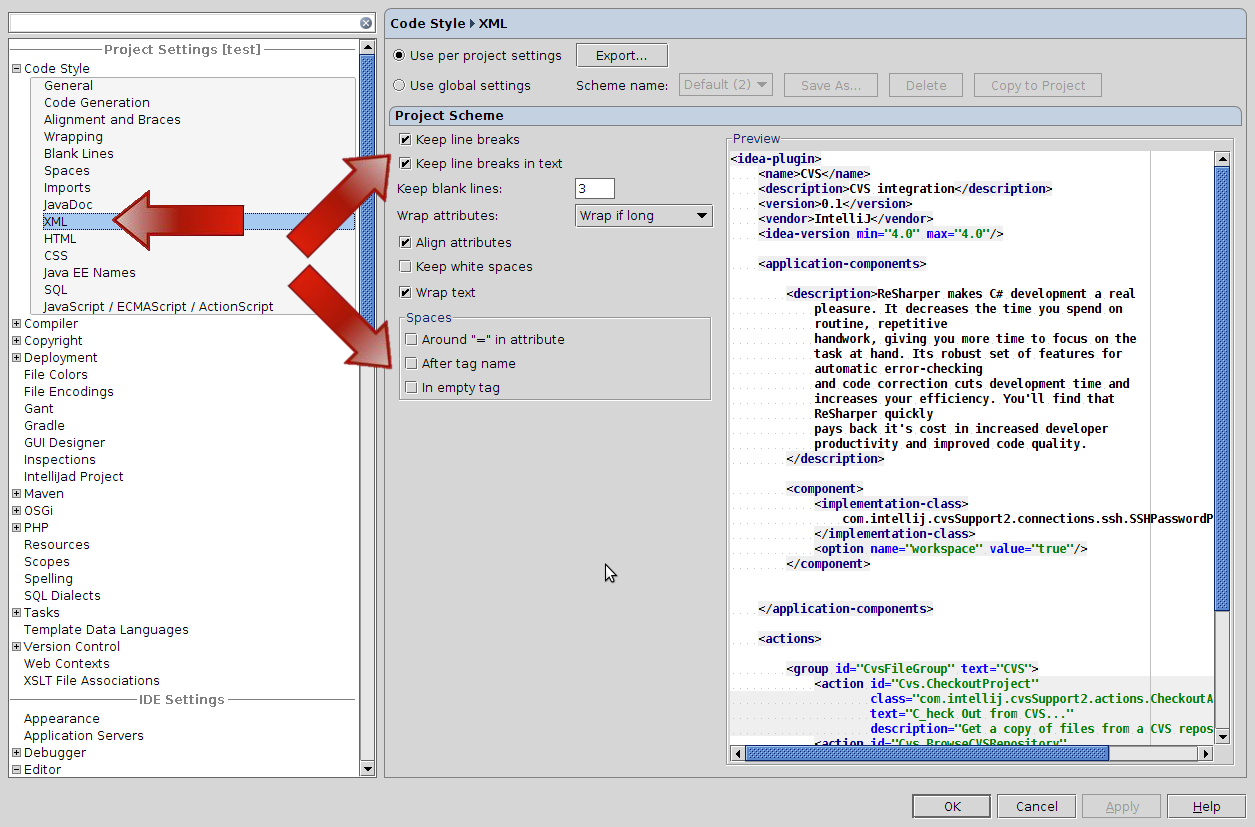This screenshot has width=1255, height=827.
Task: Focus the Keep blank lines field
Action: (x=595, y=189)
